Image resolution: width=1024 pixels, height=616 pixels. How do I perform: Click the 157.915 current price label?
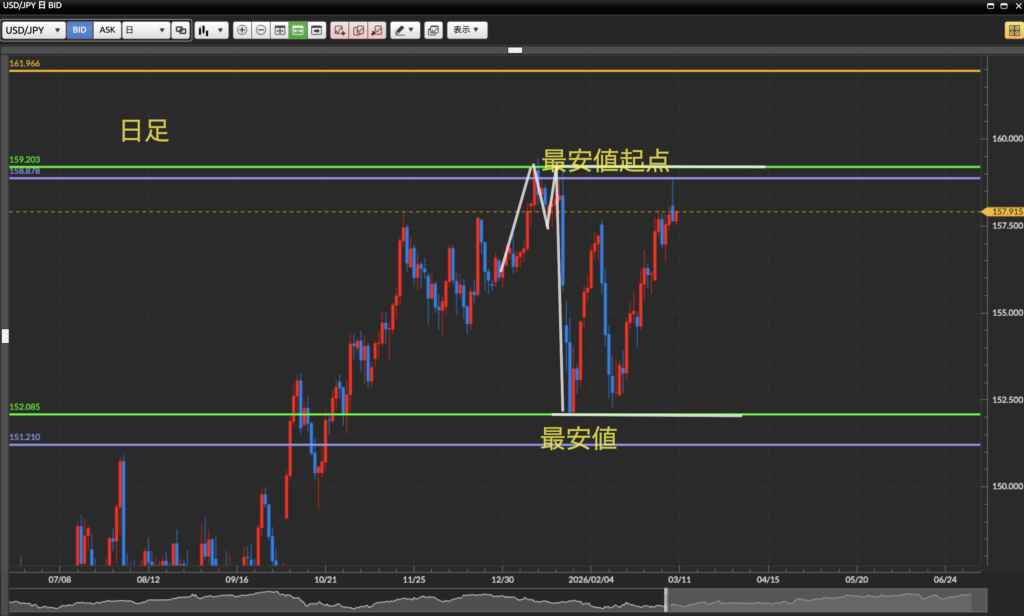1003,212
